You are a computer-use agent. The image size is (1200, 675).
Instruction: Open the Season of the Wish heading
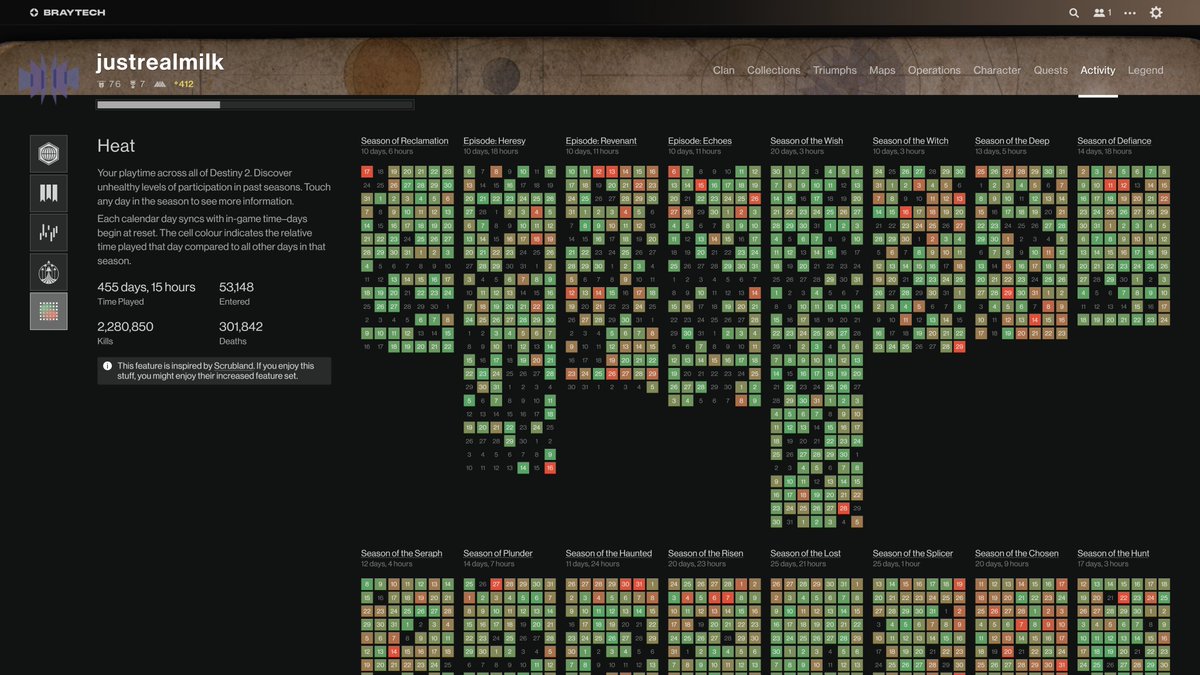pos(807,141)
